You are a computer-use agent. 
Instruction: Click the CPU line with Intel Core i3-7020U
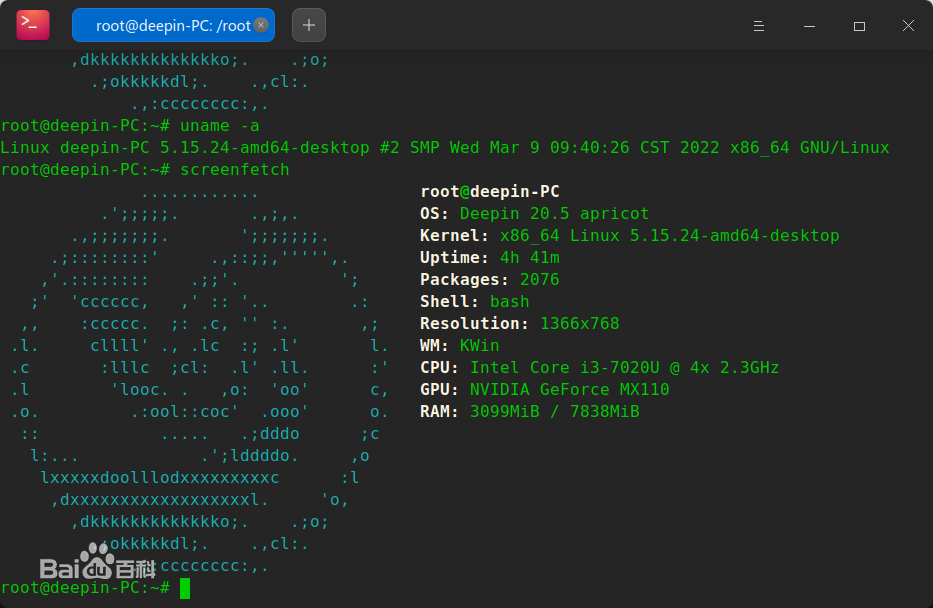599,368
